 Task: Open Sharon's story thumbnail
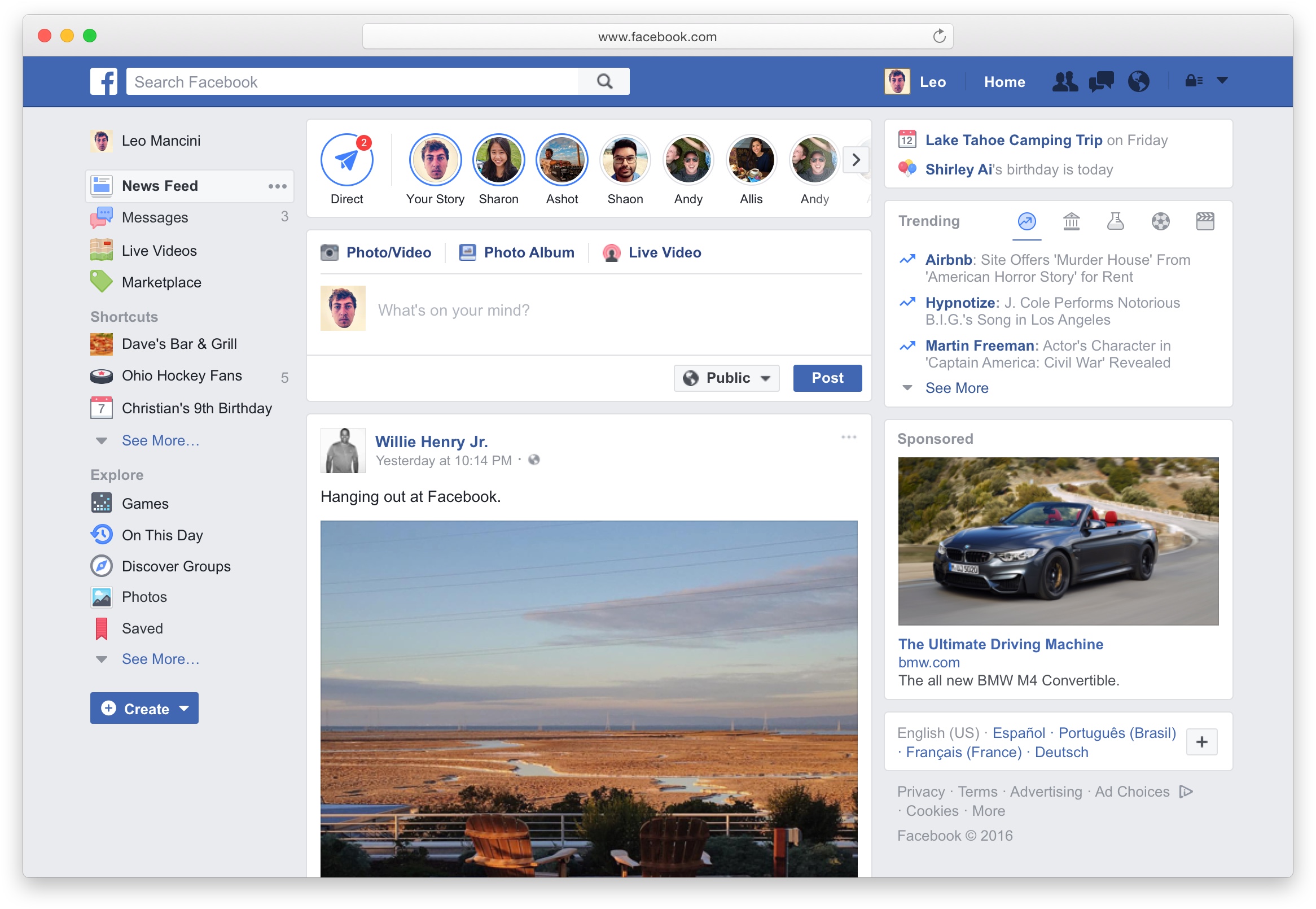coord(498,160)
